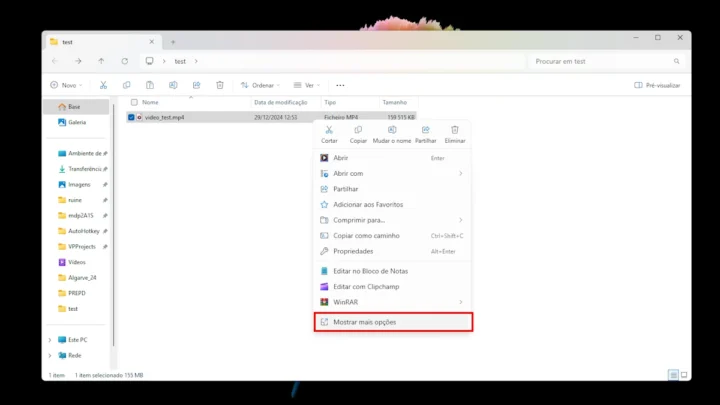
Task: Select Mostrar mais opções
Action: click(x=393, y=322)
